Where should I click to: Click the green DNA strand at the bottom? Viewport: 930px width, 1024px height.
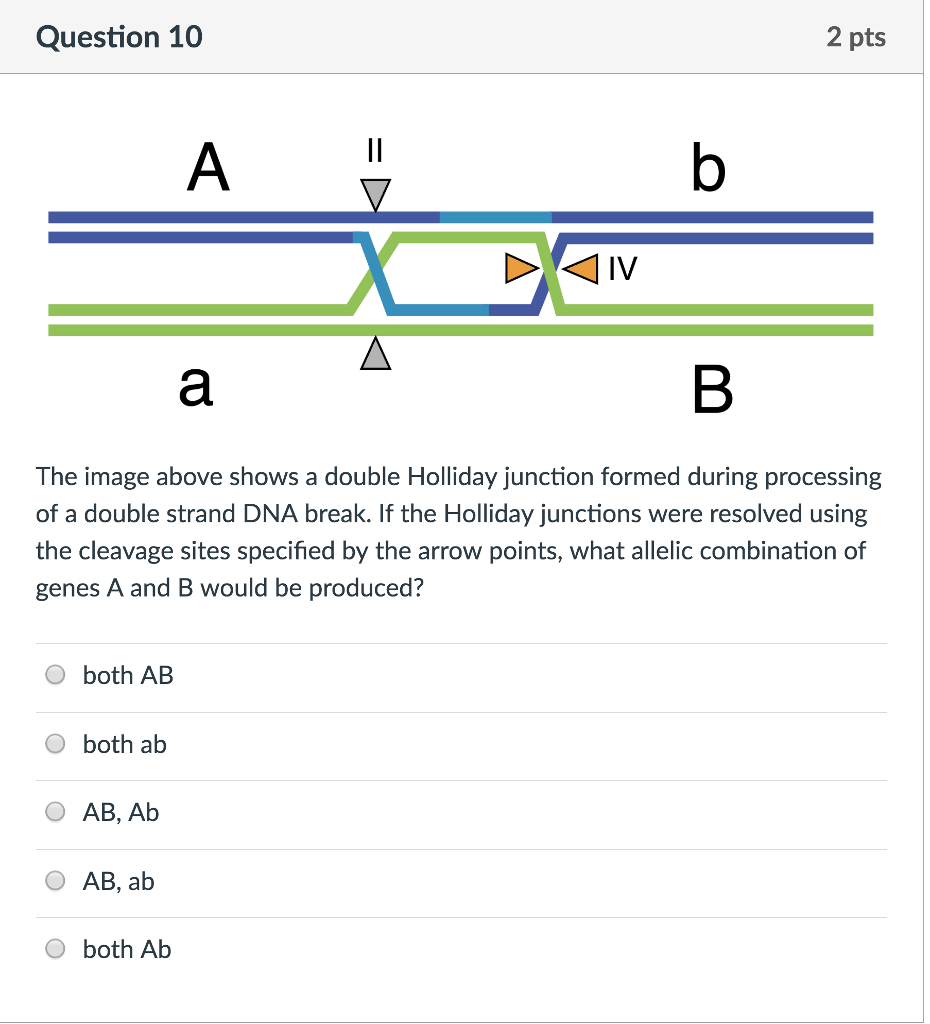[200, 330]
